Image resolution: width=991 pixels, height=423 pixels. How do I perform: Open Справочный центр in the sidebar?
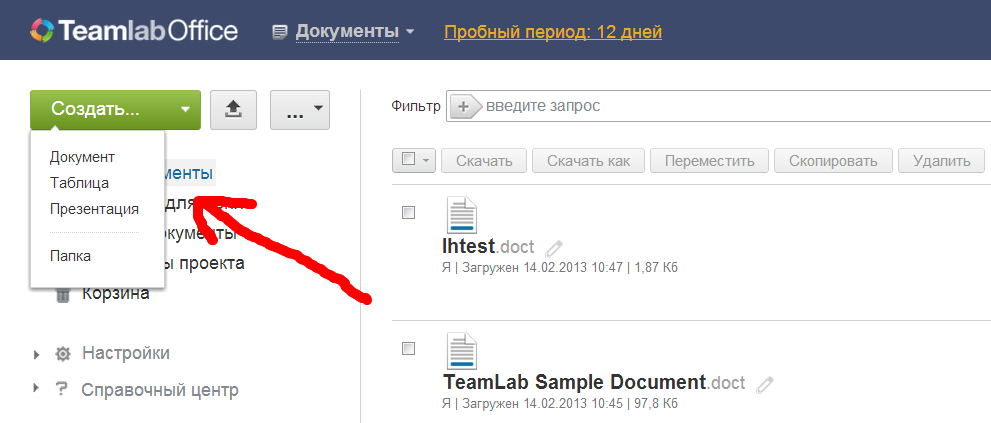(x=161, y=390)
